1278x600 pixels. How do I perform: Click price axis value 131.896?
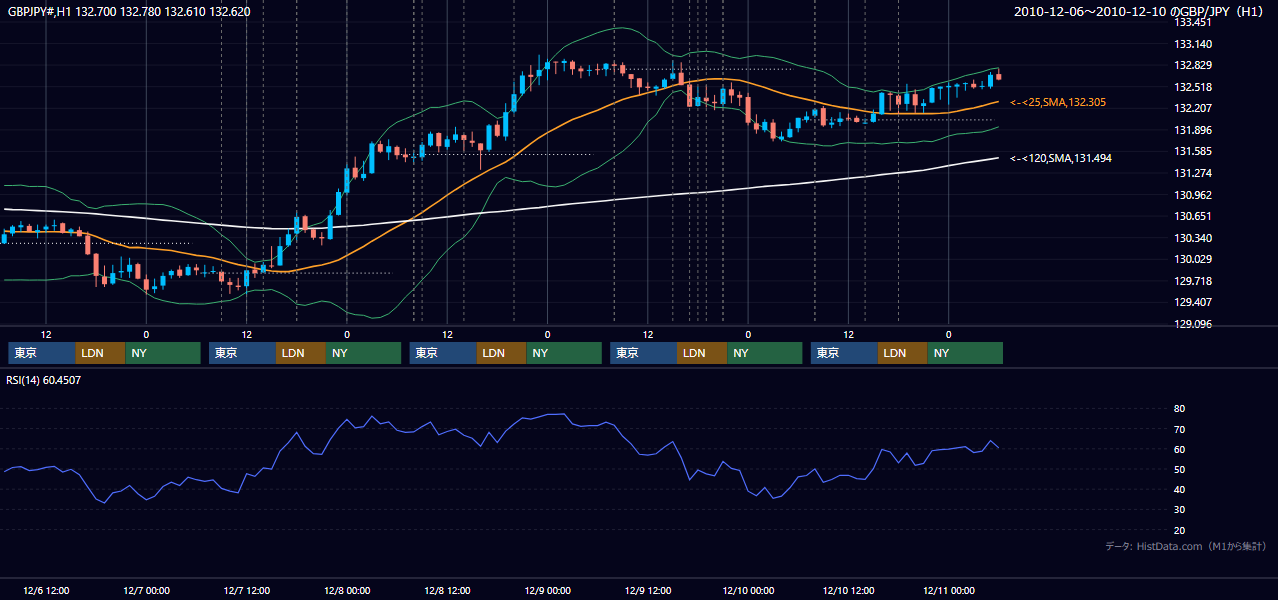[1193, 130]
